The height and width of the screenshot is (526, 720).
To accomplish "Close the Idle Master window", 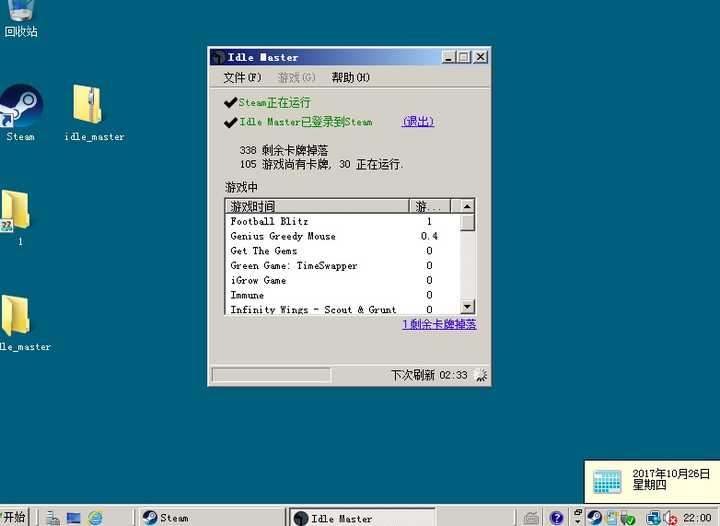I will 480,57.
